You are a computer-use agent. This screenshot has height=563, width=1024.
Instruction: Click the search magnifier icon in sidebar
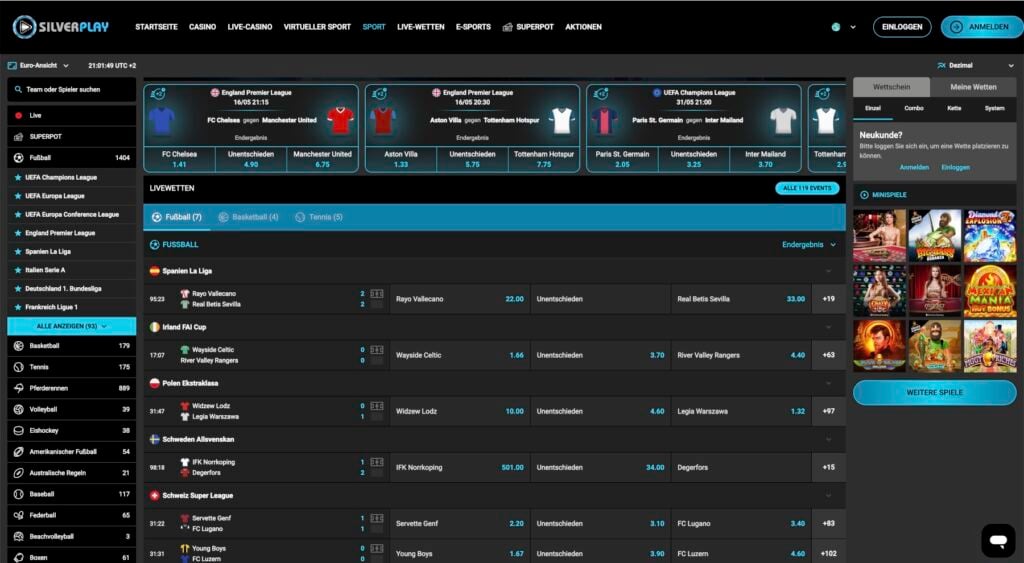point(18,89)
